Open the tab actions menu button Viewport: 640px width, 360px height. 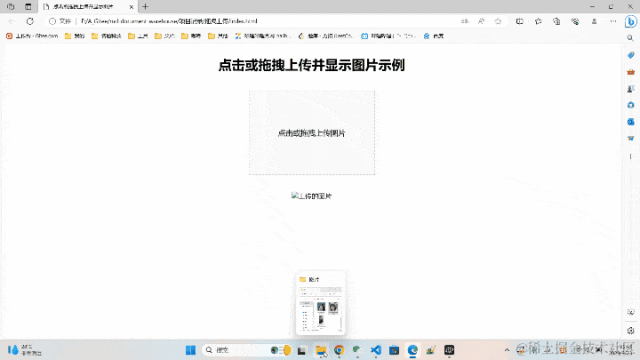[x=28, y=7]
